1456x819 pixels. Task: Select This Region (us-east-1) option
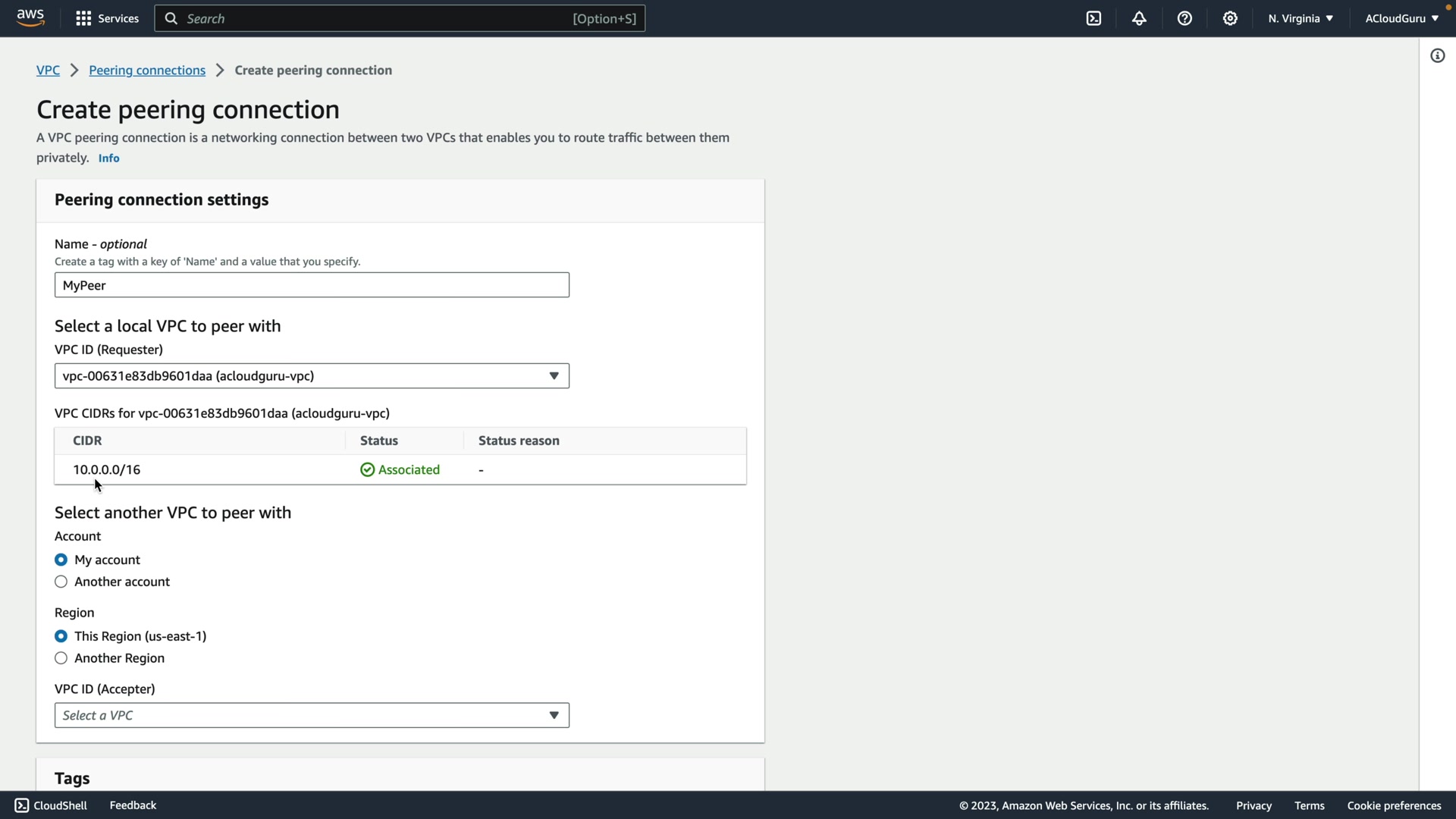pyautogui.click(x=61, y=636)
